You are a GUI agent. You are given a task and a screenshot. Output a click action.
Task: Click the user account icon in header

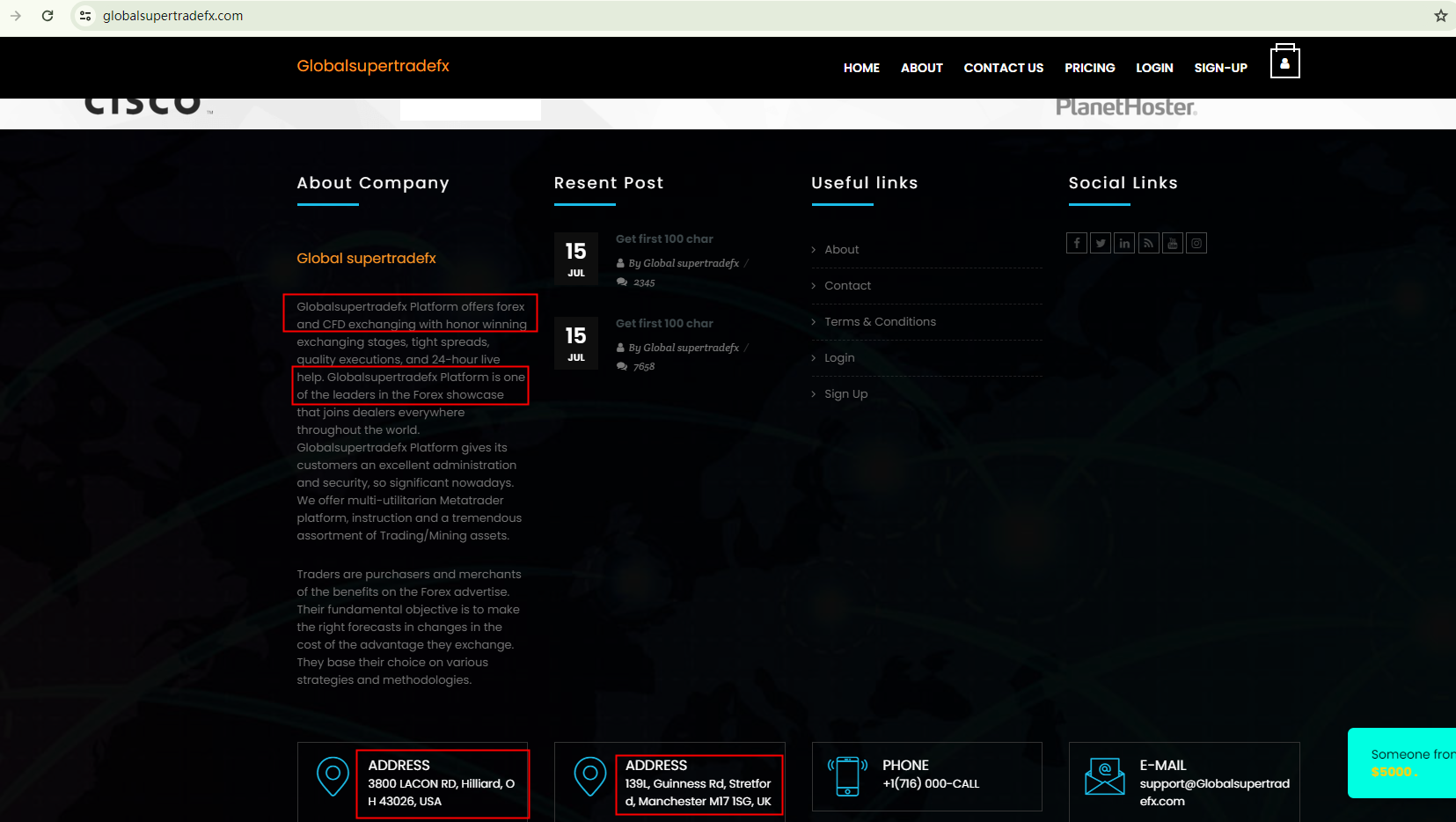(x=1284, y=63)
